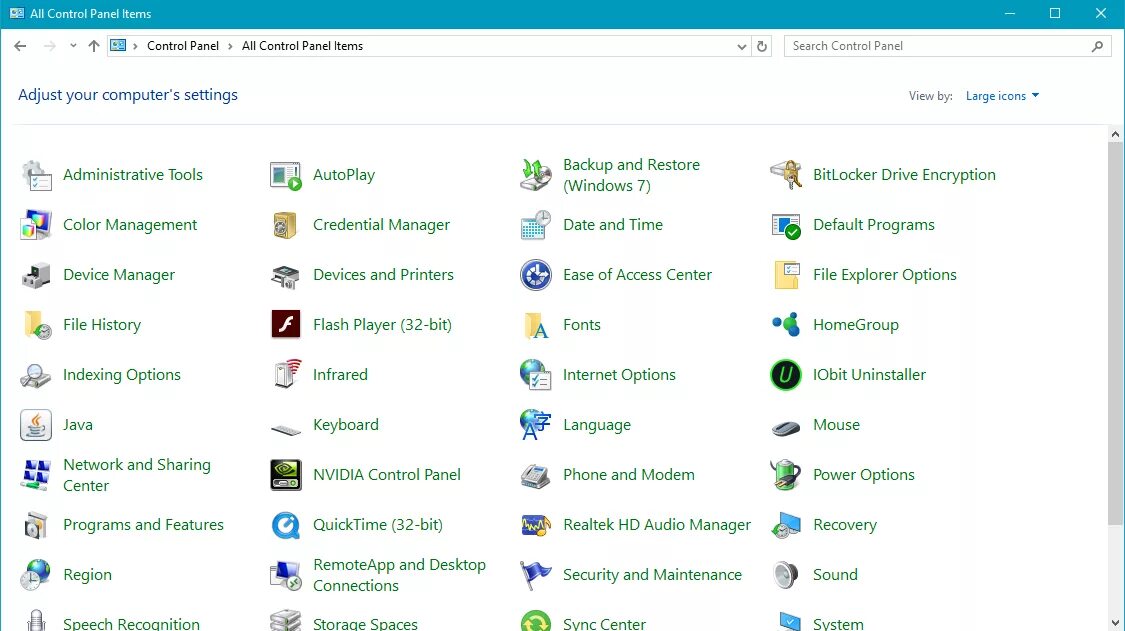Screen dimensions: 1125x631
Task: Click All Control Panel Items breadcrumb
Action: pos(302,46)
